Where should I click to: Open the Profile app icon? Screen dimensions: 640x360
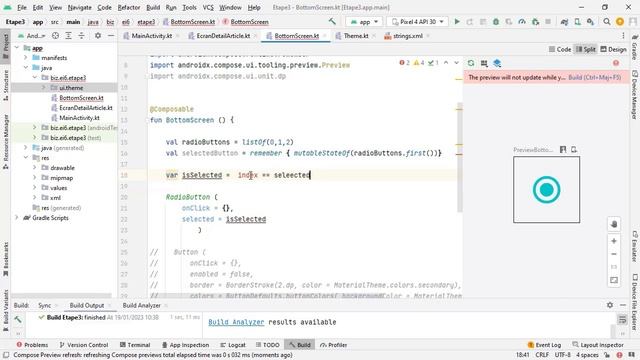click(x=522, y=22)
